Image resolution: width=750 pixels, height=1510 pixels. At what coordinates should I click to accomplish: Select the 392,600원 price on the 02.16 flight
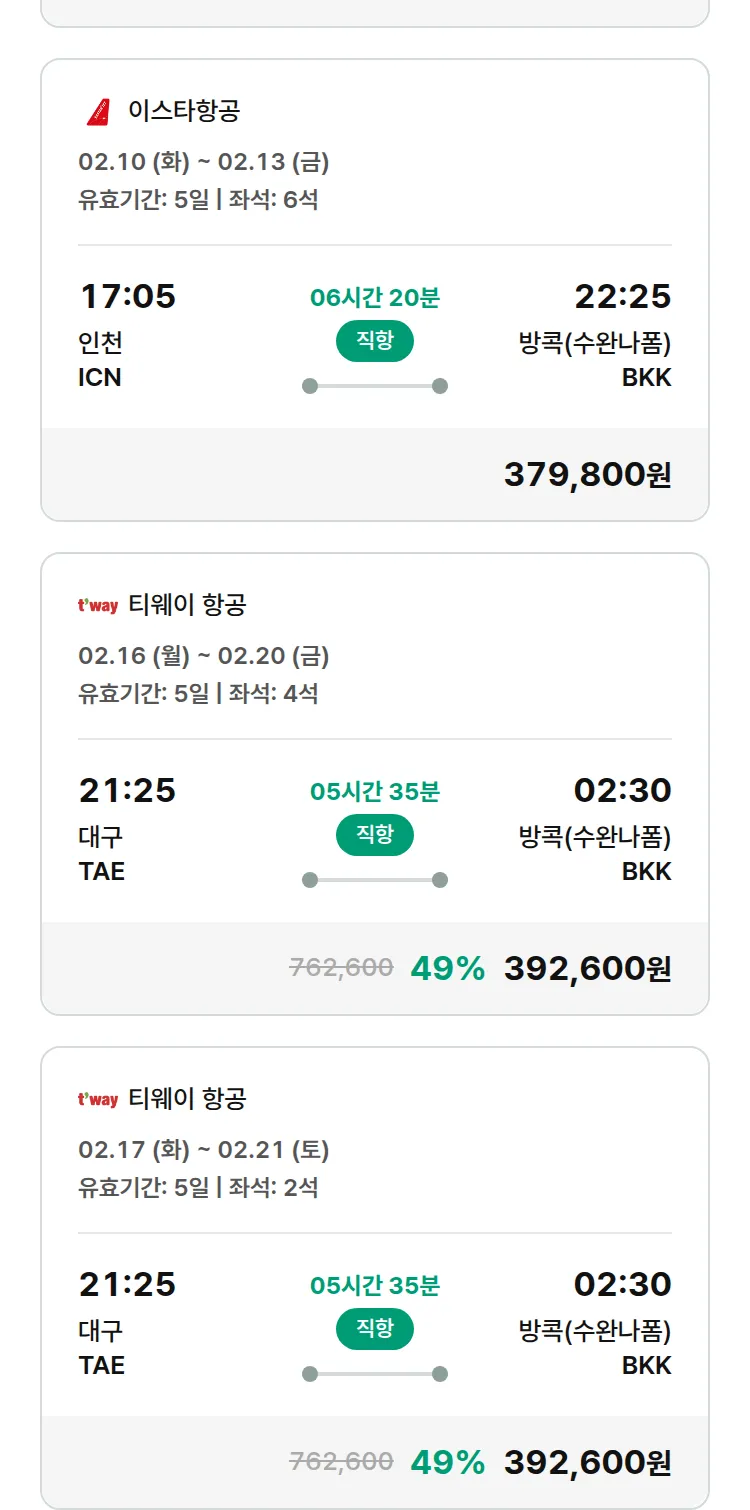[x=587, y=968]
